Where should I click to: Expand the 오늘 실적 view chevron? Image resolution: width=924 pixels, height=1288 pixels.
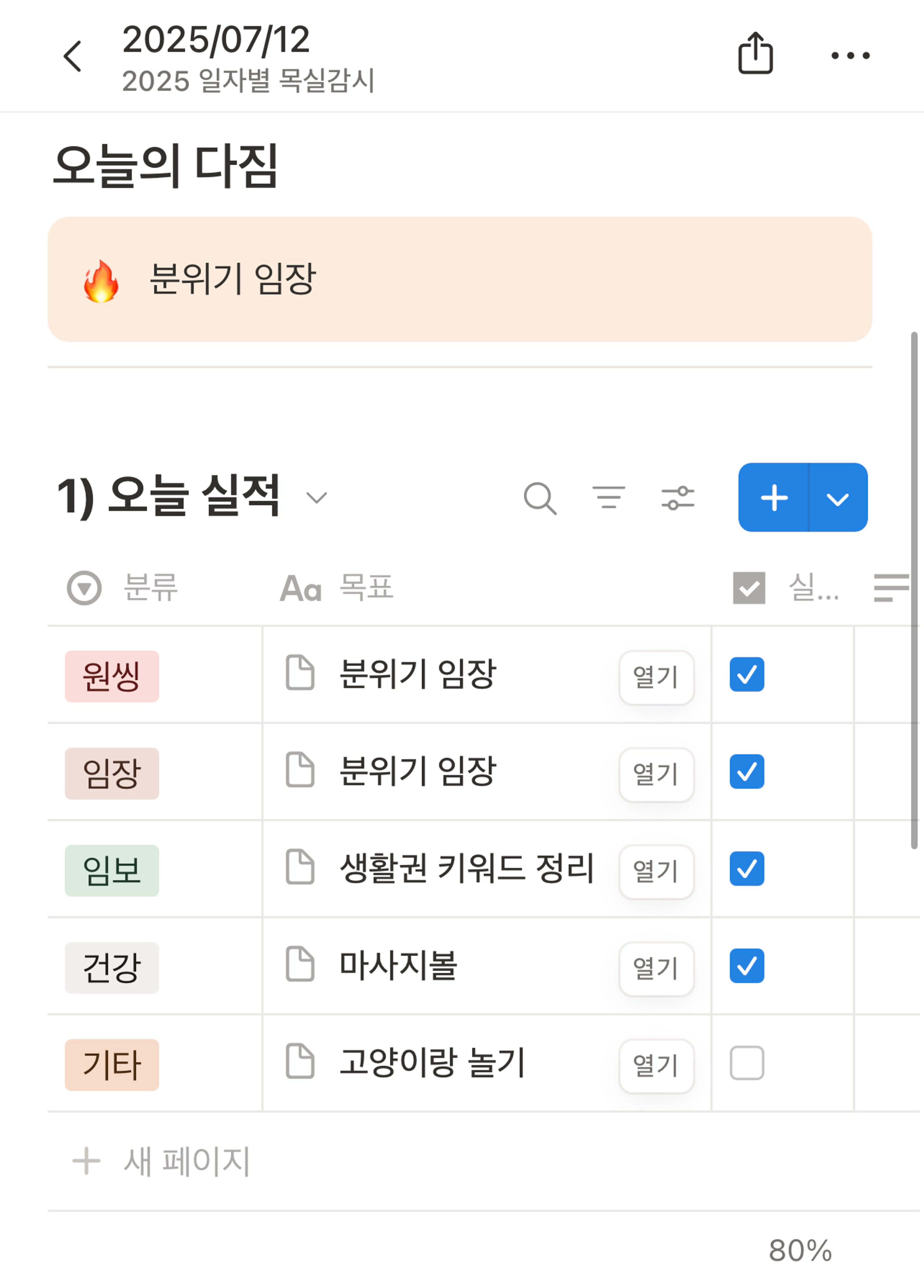click(x=316, y=498)
